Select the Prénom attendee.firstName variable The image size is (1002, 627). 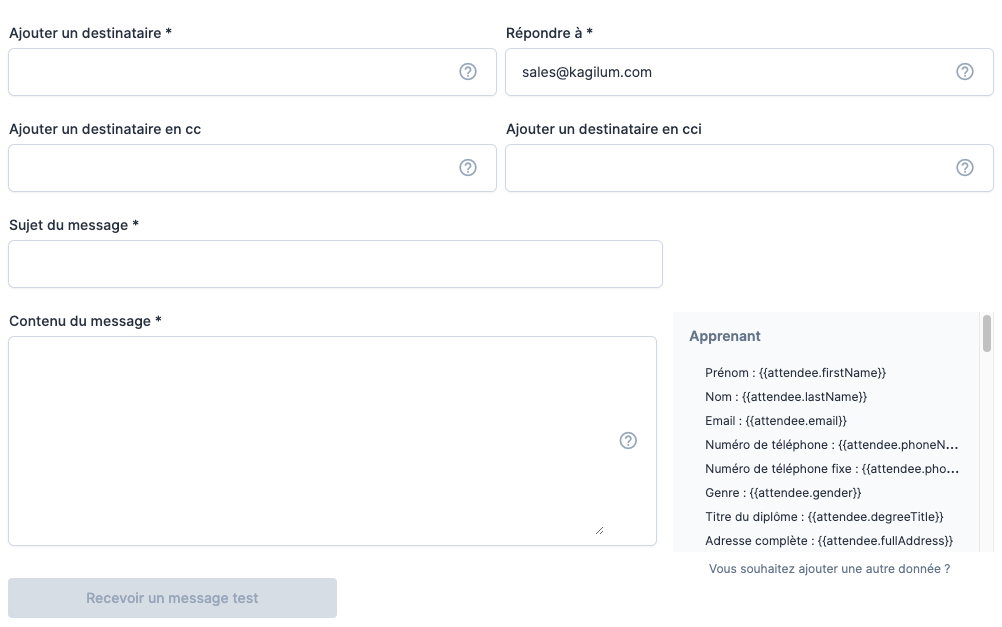point(795,373)
